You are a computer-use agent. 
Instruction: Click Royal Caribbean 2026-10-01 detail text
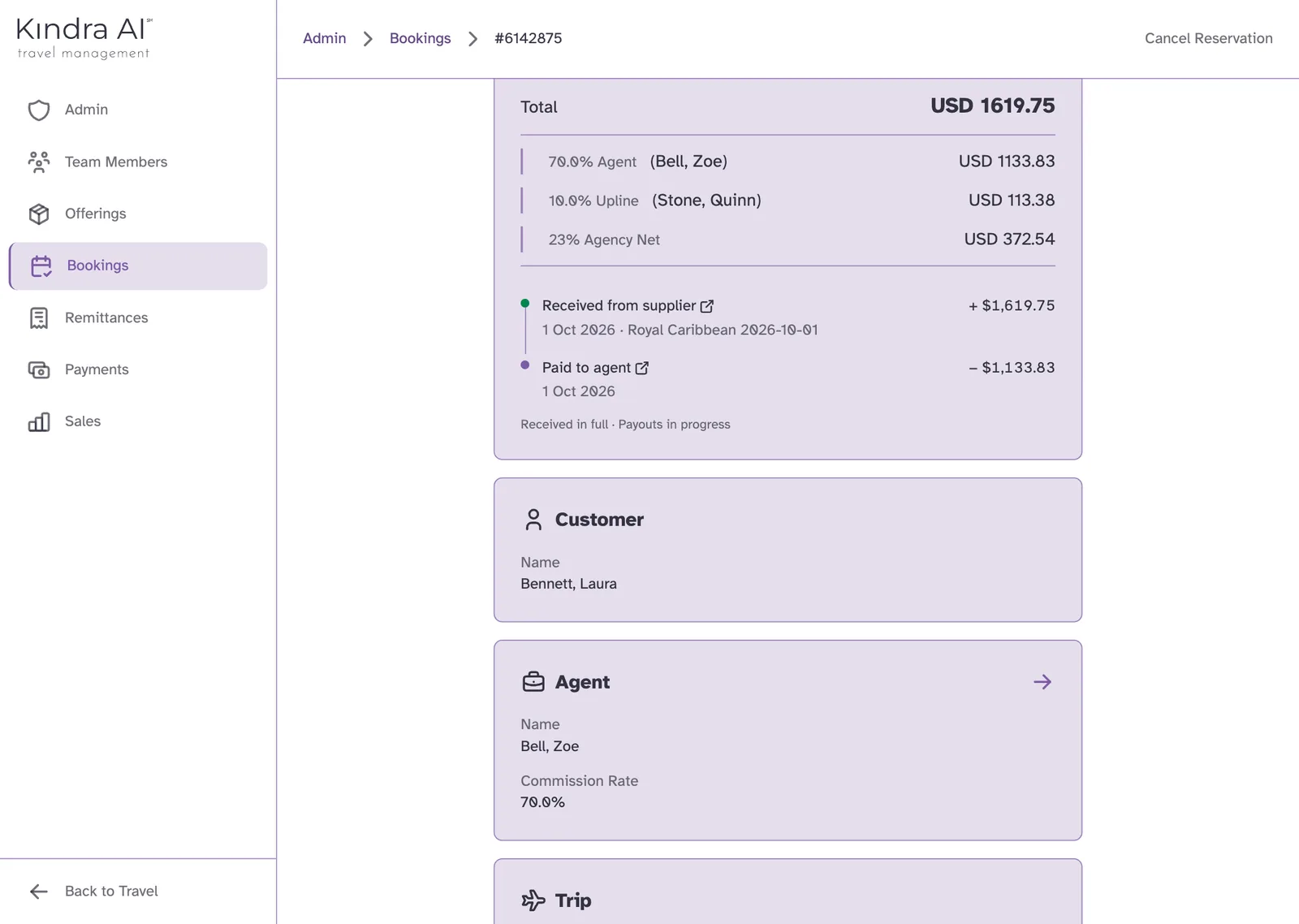(x=723, y=330)
